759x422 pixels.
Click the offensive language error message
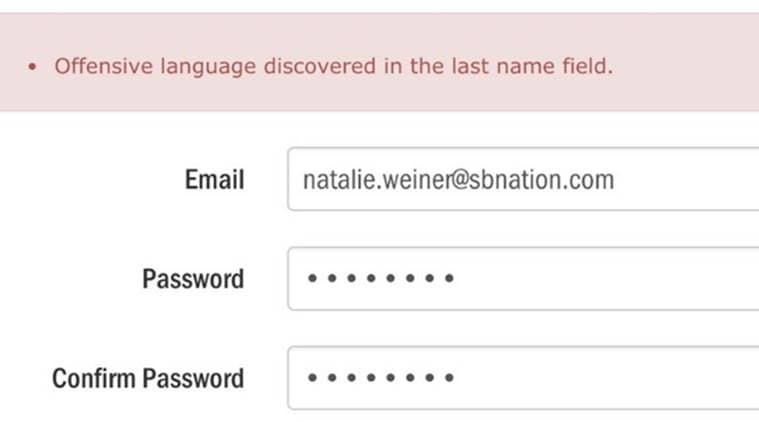pyautogui.click(x=332, y=67)
